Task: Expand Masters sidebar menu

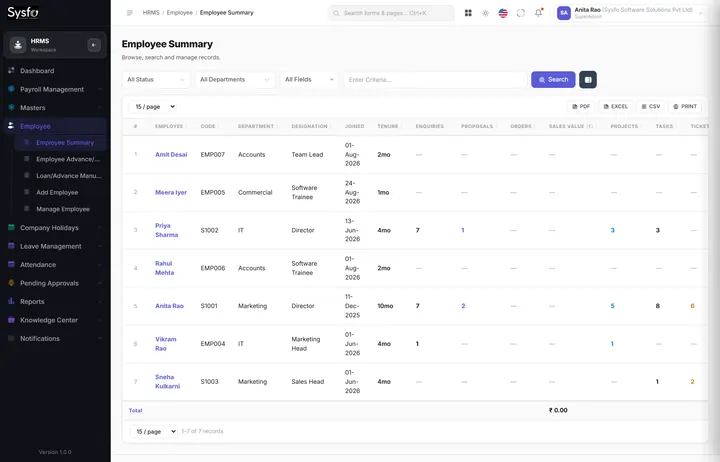Action: tap(55, 107)
